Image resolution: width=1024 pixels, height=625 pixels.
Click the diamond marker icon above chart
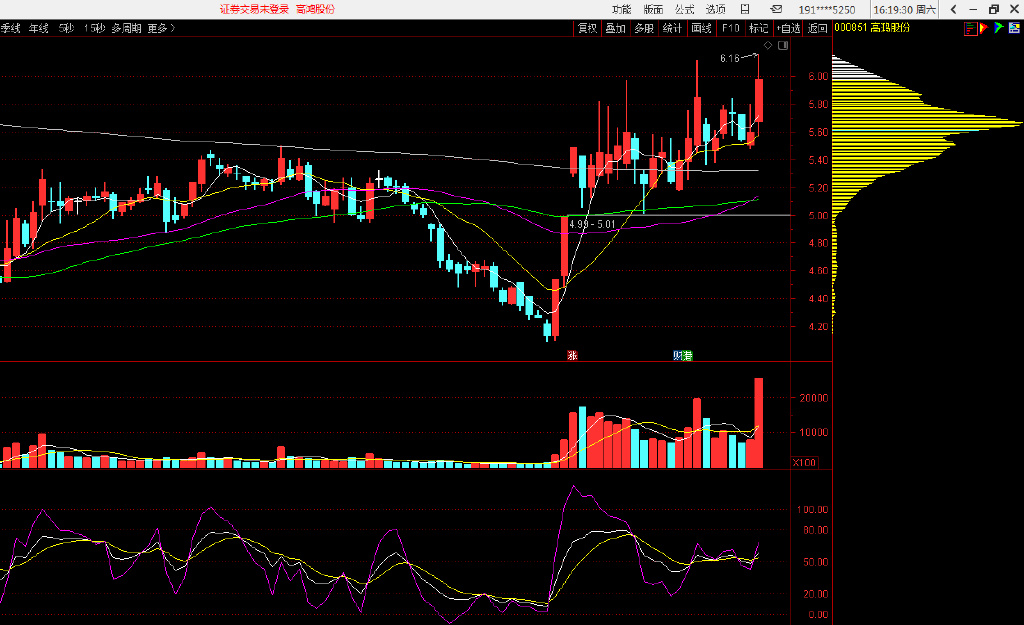click(768, 45)
